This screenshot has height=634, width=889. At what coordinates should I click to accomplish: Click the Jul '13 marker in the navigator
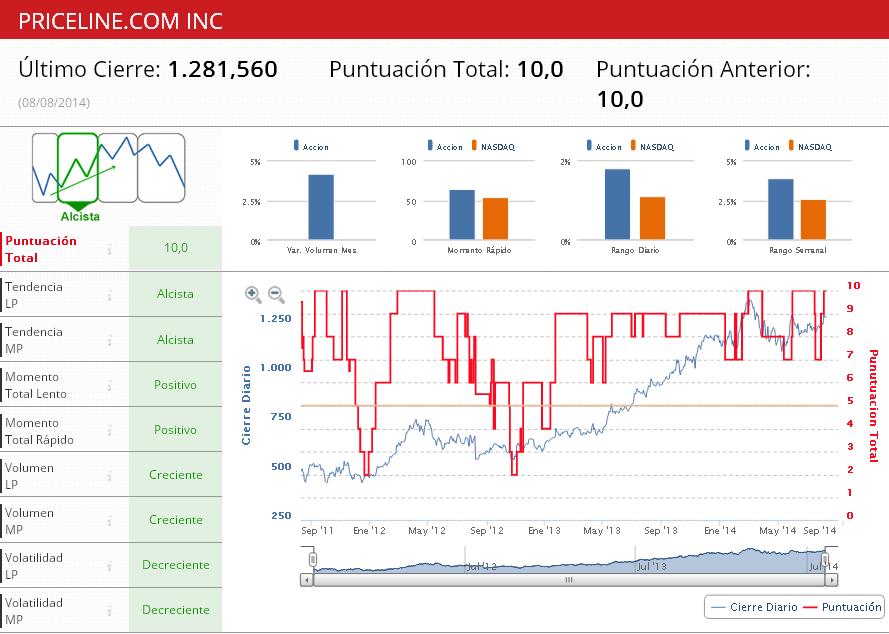651,566
